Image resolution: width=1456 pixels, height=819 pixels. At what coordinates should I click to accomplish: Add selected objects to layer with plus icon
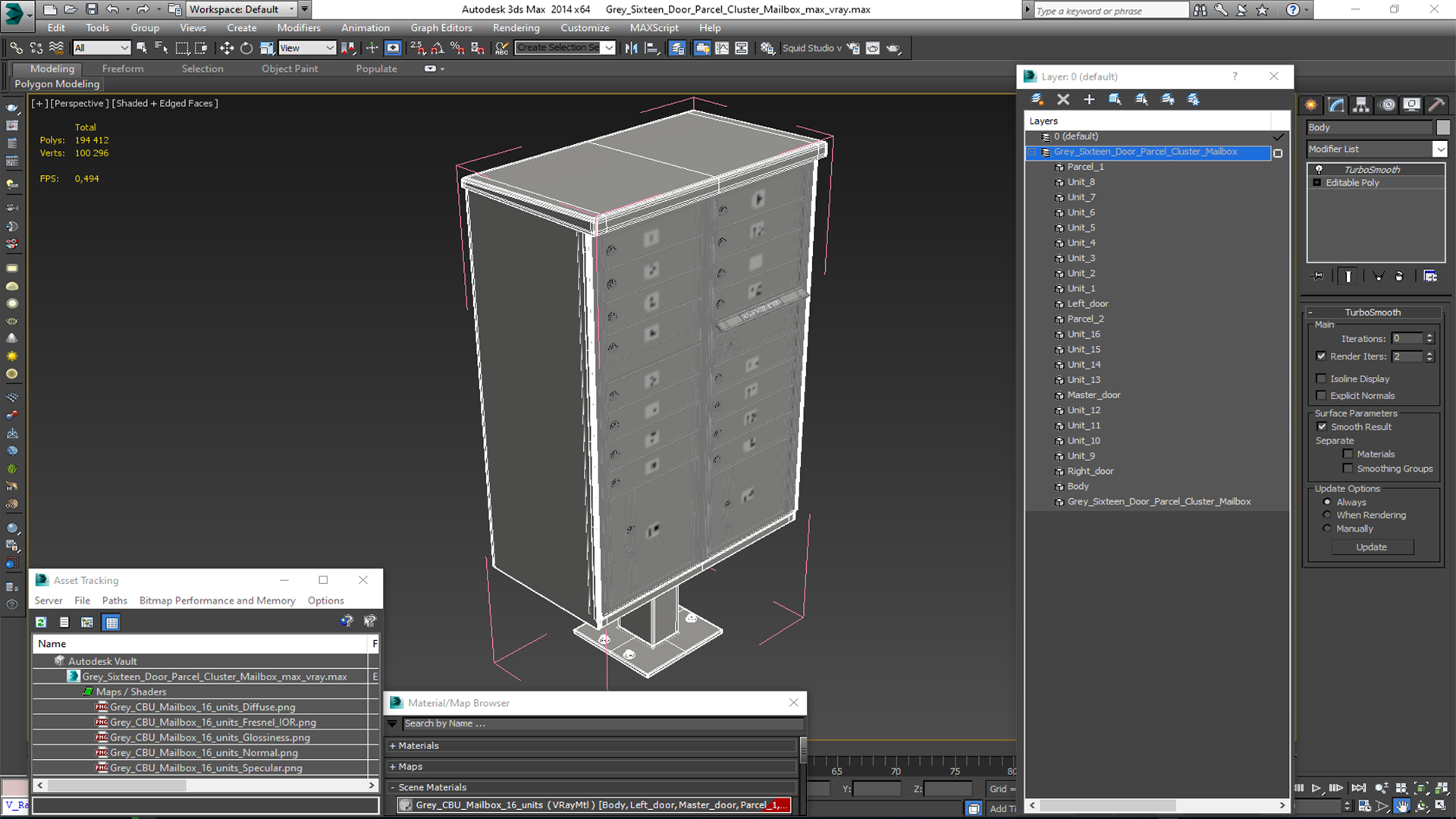(1089, 99)
